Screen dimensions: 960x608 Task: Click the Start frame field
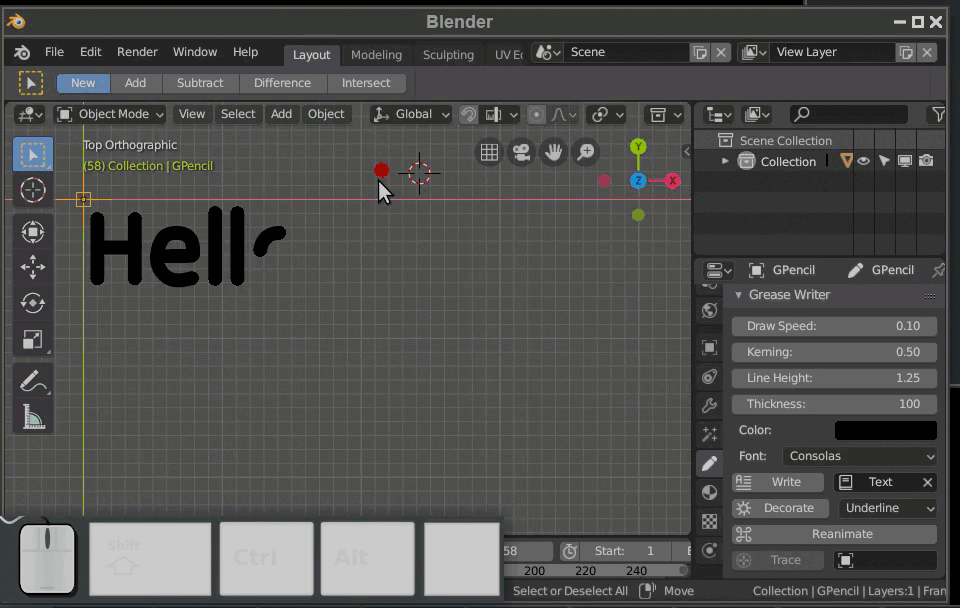[x=624, y=551]
